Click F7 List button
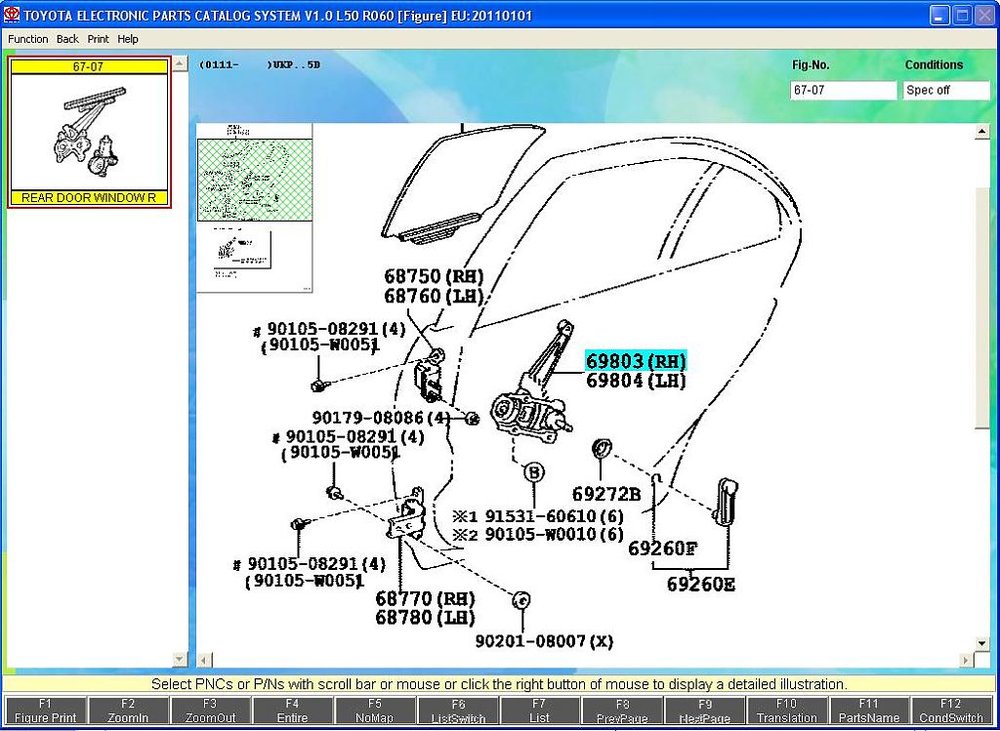 (540, 710)
